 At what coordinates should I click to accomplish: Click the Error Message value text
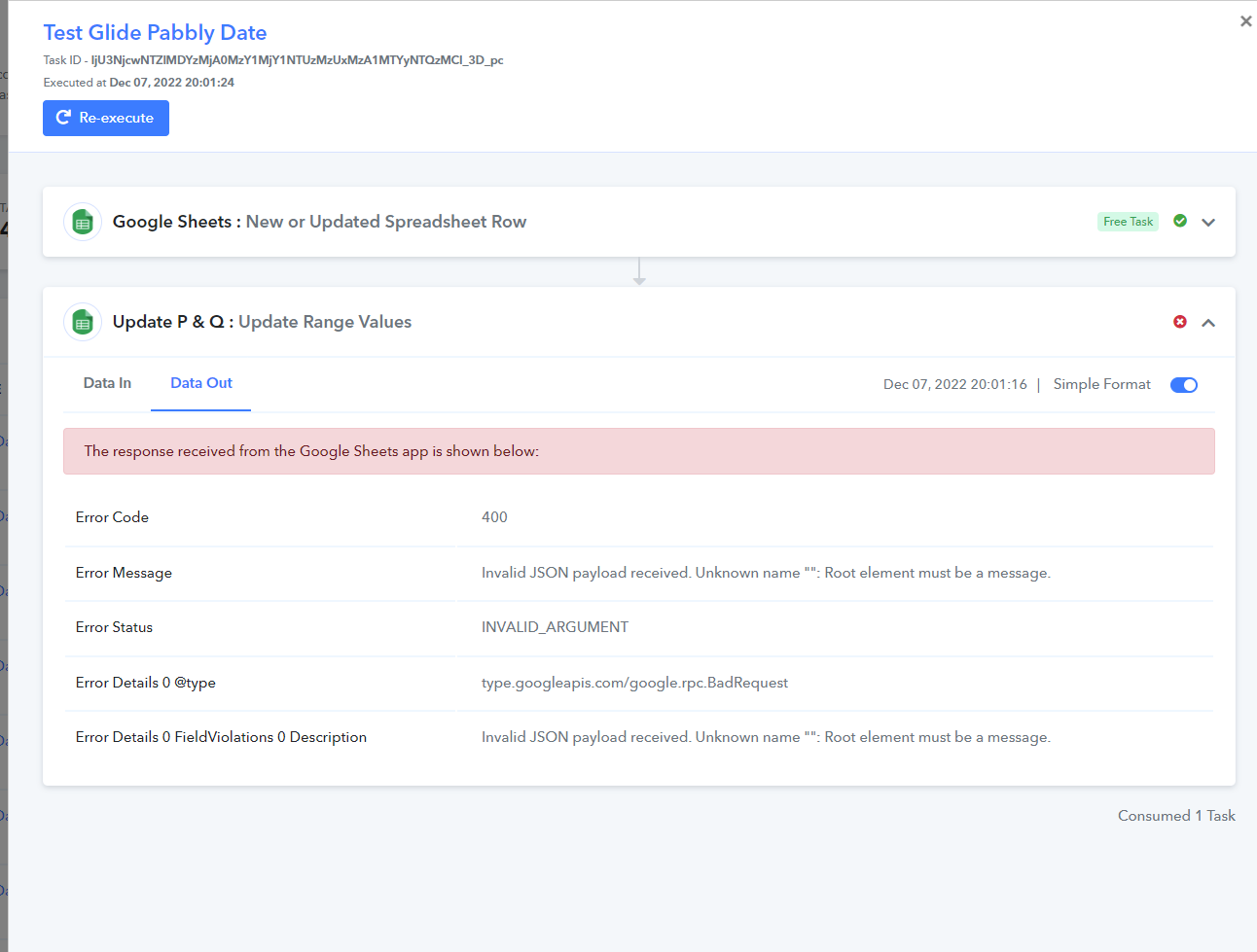click(766, 573)
